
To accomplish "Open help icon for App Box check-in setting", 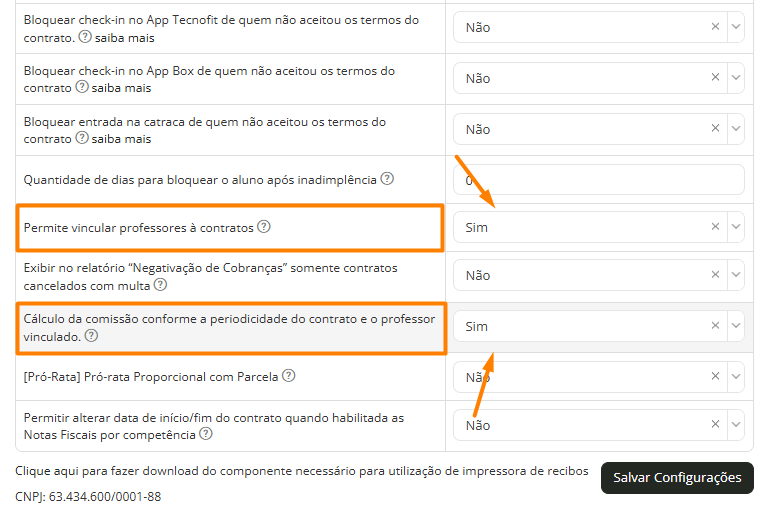I will tap(82, 87).
